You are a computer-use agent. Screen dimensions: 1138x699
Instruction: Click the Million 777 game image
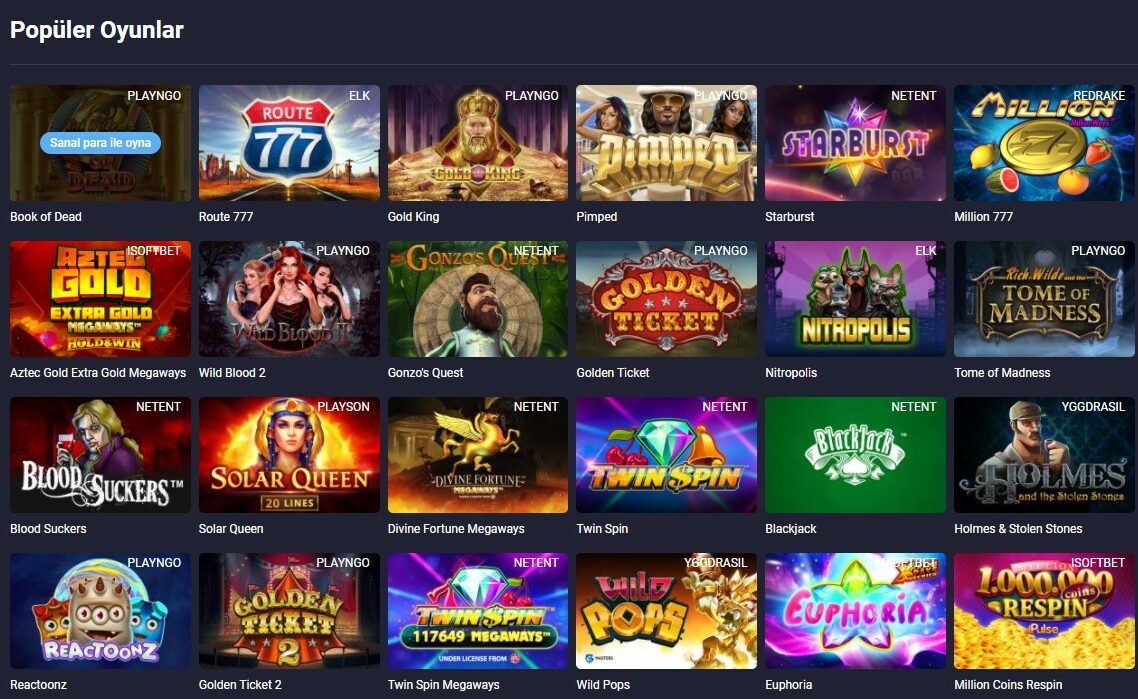[x=1044, y=143]
